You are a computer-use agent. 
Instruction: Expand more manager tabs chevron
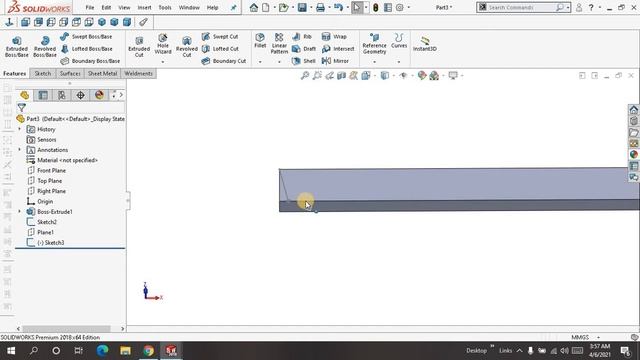pyautogui.click(x=121, y=95)
